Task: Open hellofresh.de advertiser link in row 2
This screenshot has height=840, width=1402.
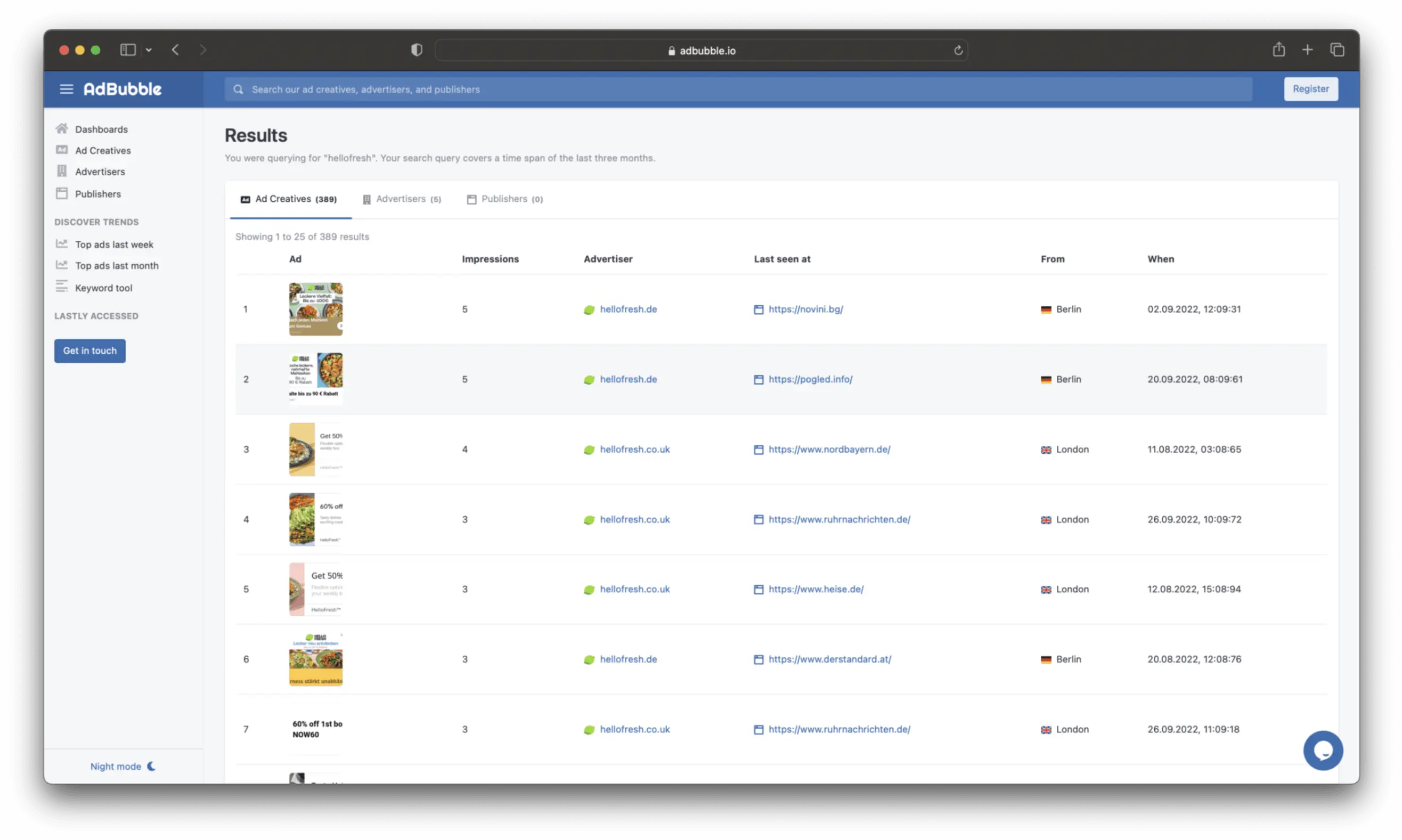Action: click(628, 379)
